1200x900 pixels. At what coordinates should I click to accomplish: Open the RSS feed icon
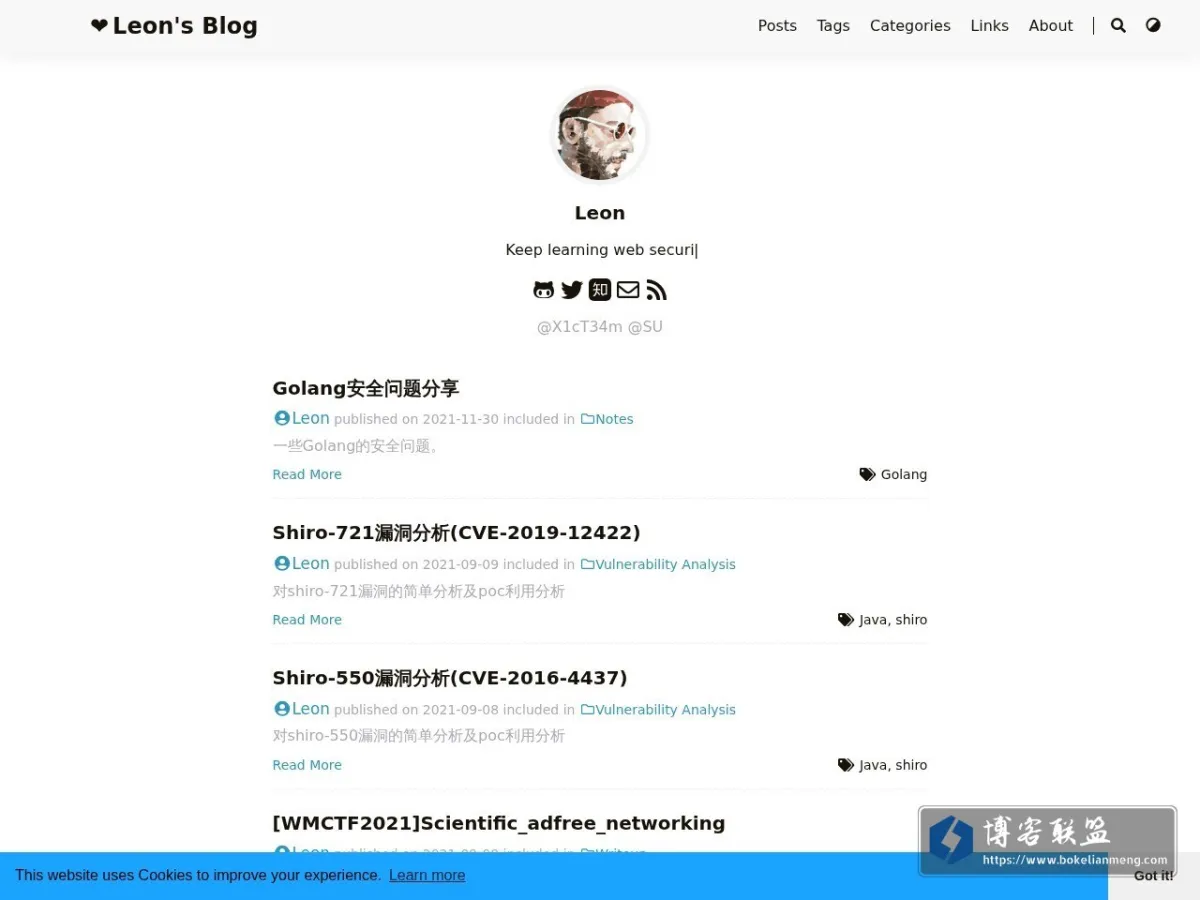[656, 290]
